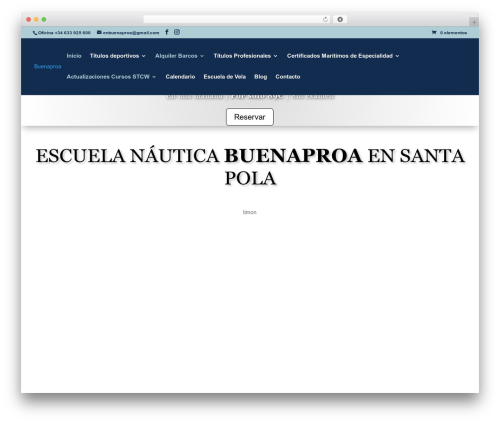Open the Alquiler Barcos menu item
The height and width of the screenshot is (423, 500).
coord(176,56)
